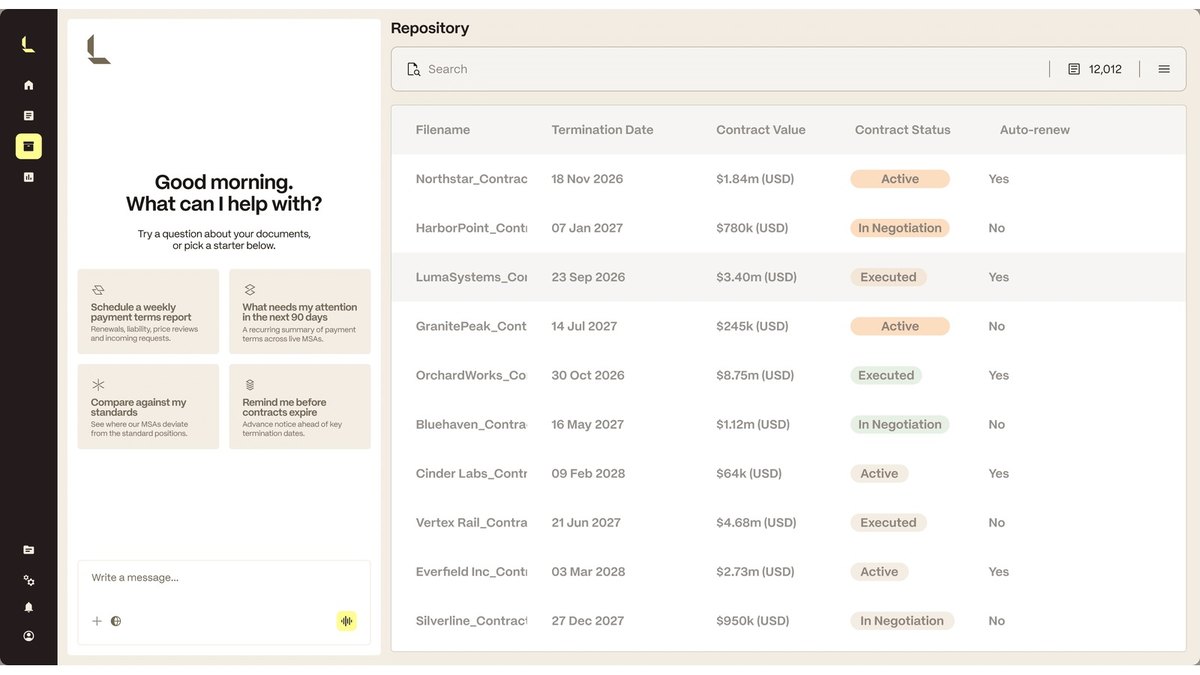Select the Vertex Rail_Contract filename

(x=471, y=522)
